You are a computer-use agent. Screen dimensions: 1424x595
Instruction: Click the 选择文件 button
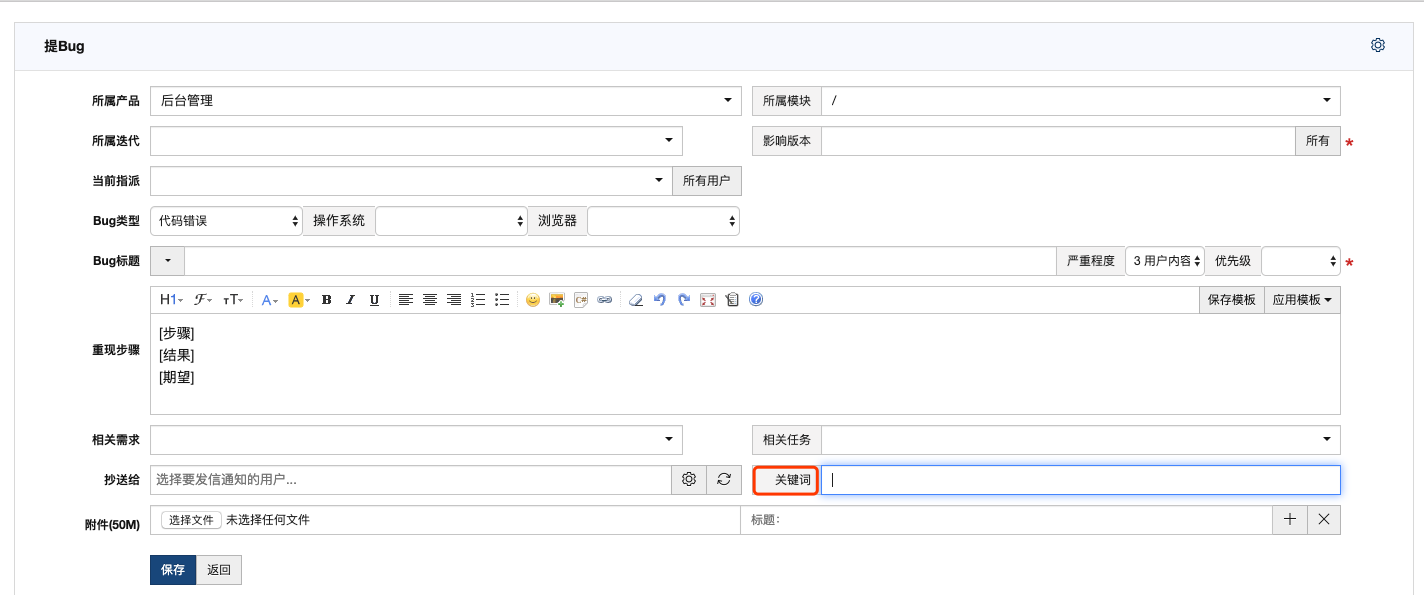tap(191, 520)
